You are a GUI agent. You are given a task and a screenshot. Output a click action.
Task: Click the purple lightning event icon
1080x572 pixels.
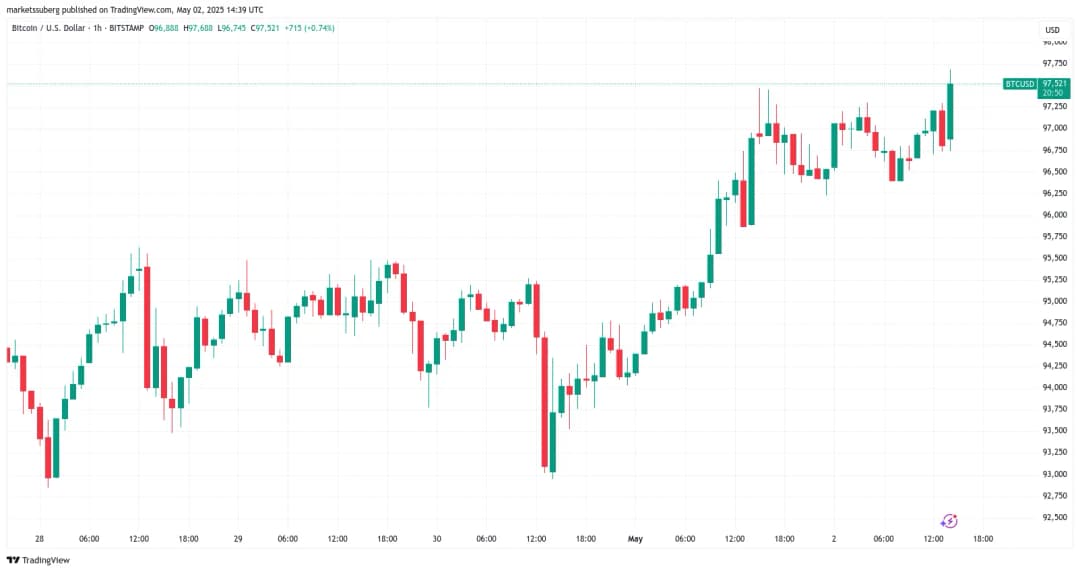(x=949, y=521)
